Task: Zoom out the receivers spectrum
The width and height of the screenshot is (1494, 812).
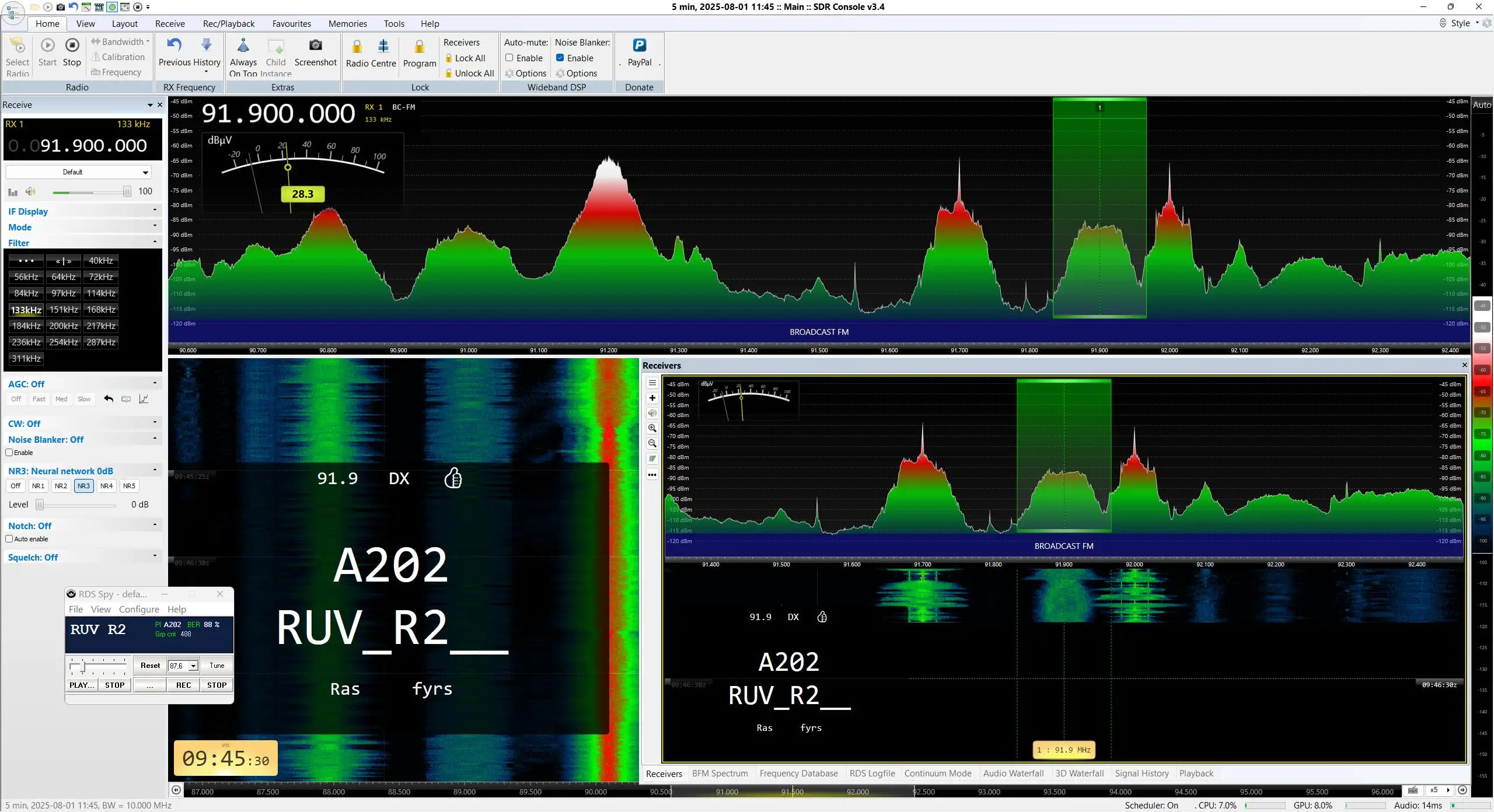Action: click(x=652, y=443)
